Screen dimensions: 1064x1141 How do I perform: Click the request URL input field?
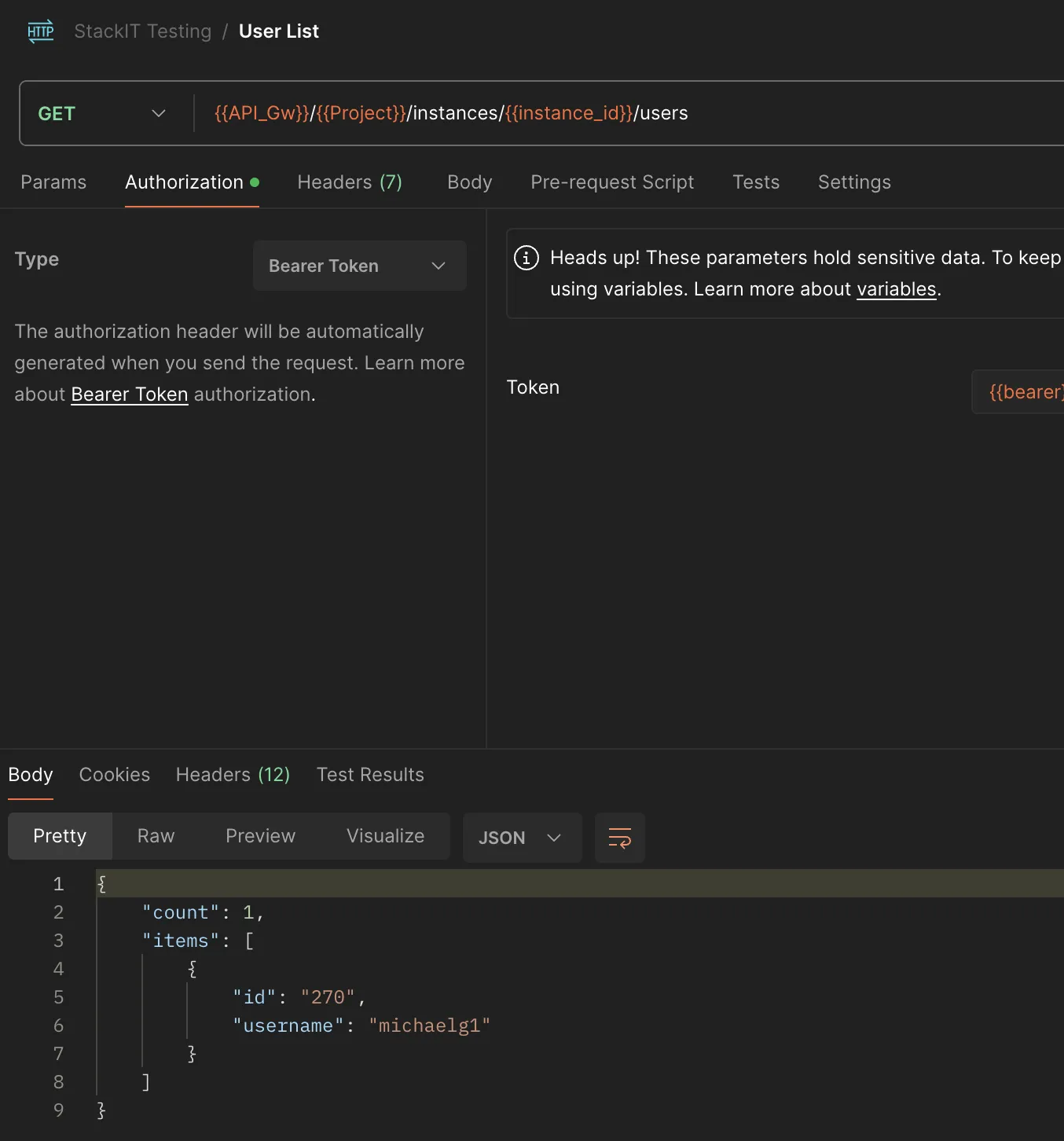click(629, 114)
